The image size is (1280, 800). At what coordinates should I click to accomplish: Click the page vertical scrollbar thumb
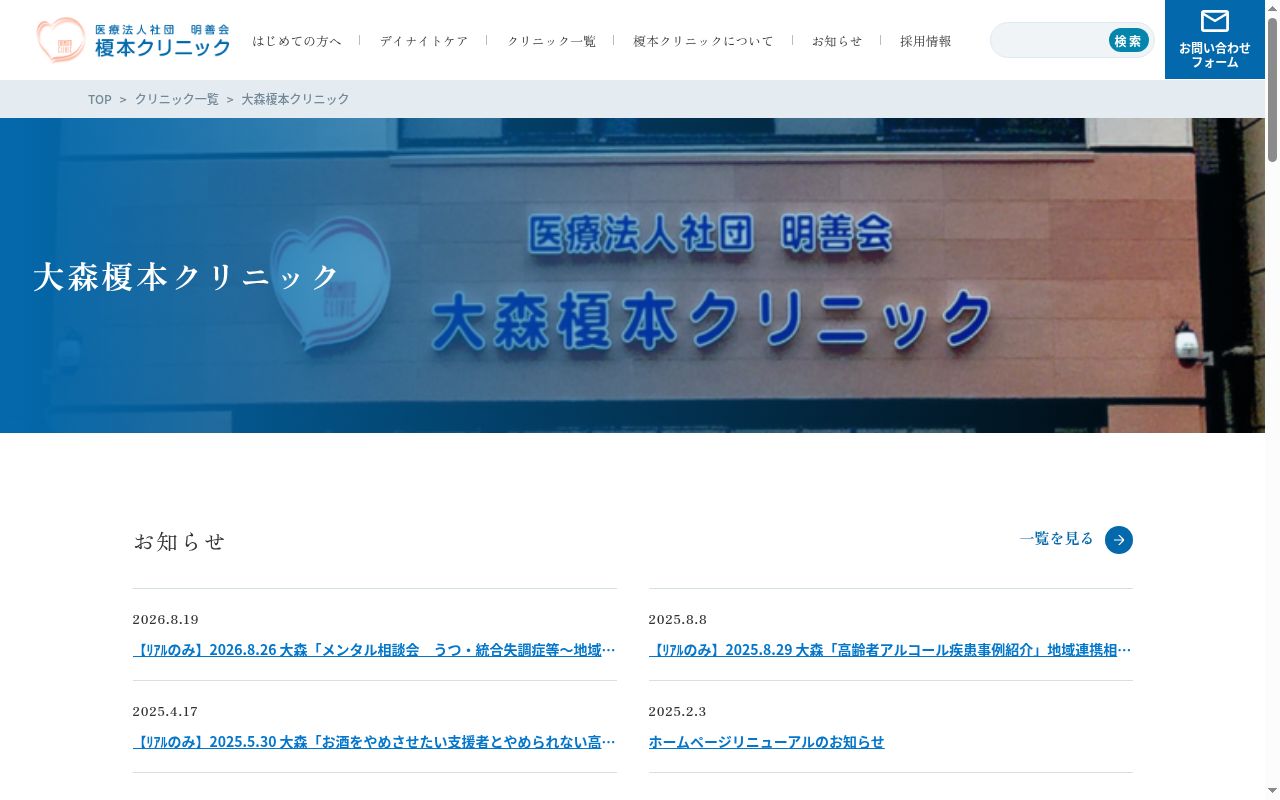coord(1272,88)
